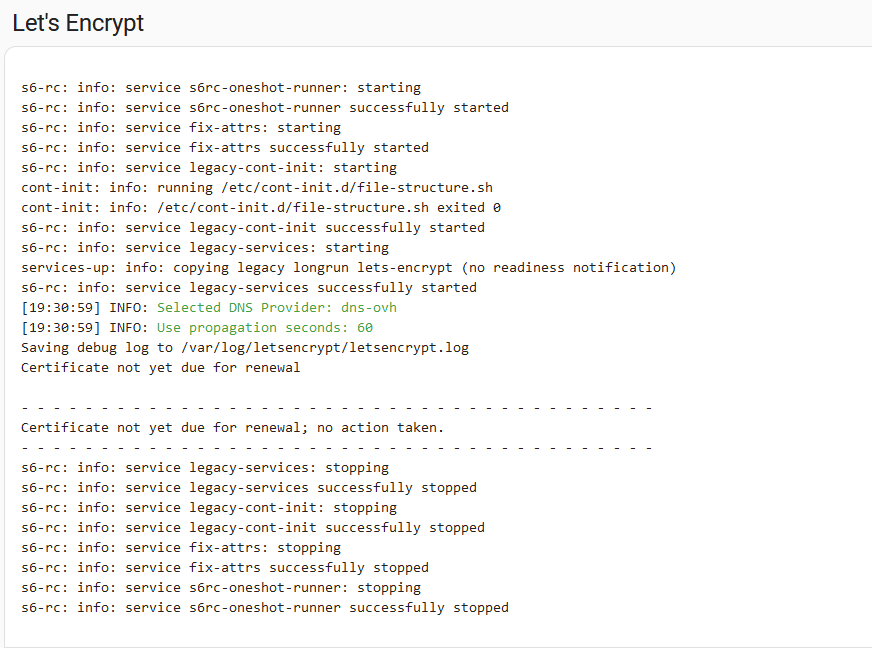The image size is (872, 648).
Task: Click the second dashed separator line
Action: pos(336,448)
